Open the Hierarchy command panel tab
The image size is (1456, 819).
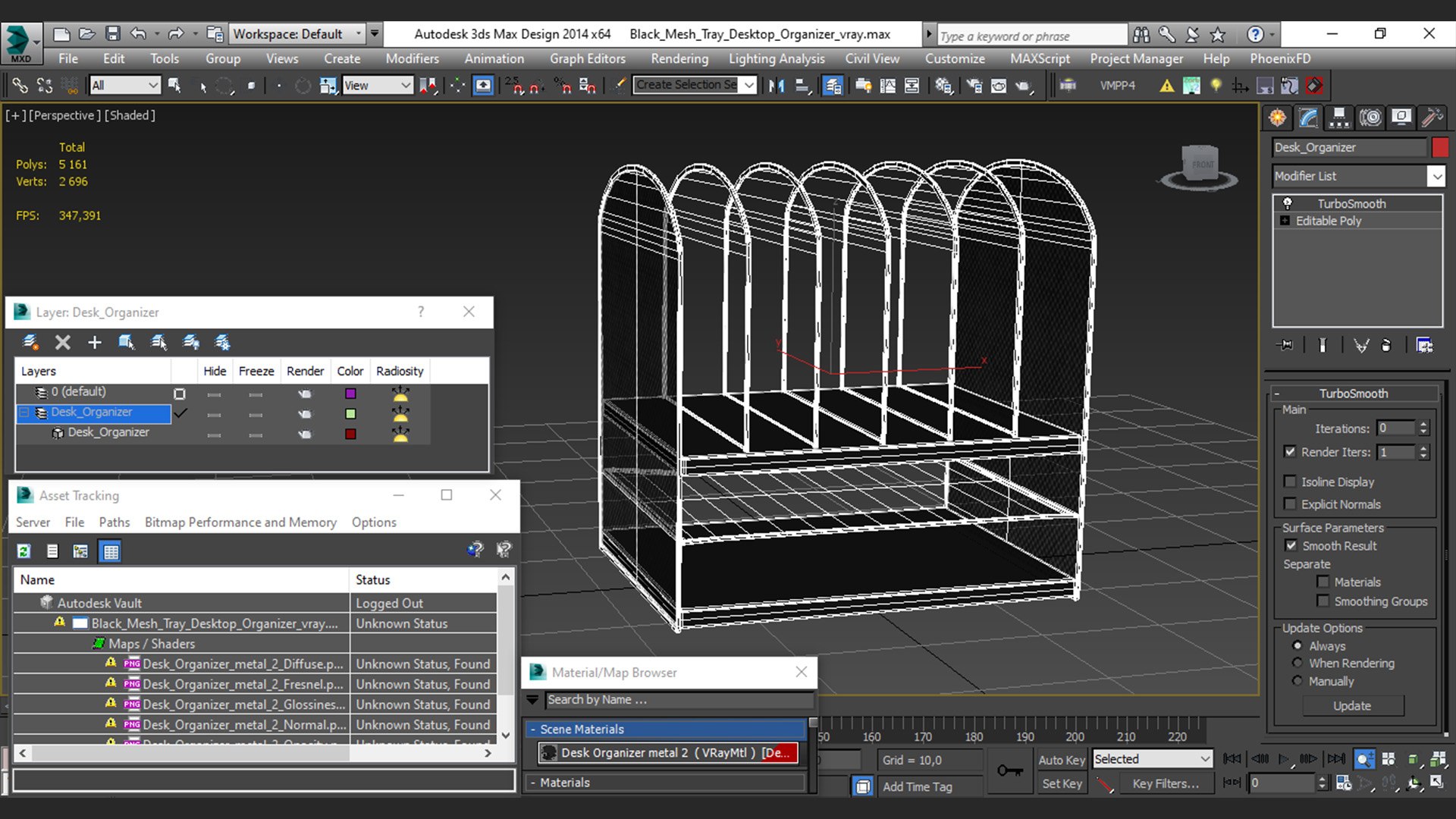pos(1339,118)
